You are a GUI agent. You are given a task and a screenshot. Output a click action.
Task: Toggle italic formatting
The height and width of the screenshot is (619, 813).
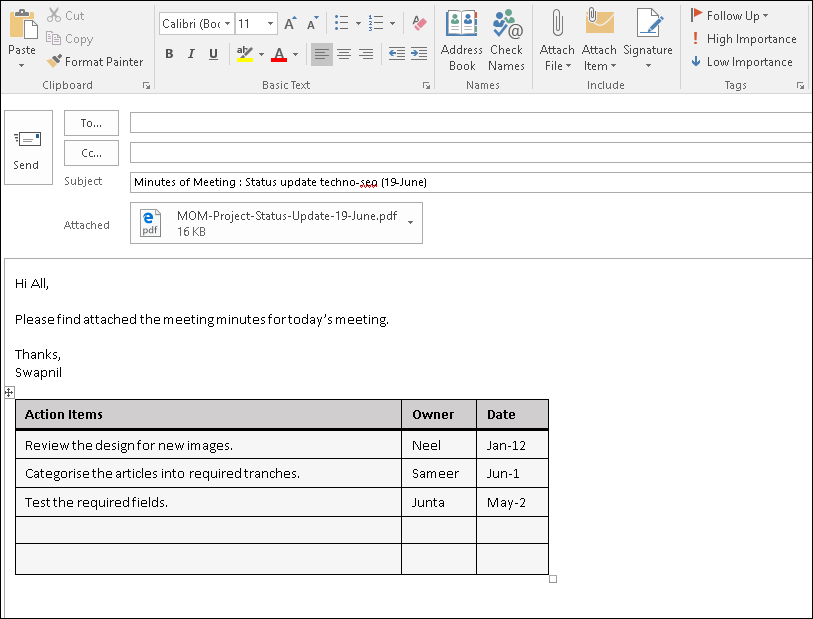click(191, 54)
